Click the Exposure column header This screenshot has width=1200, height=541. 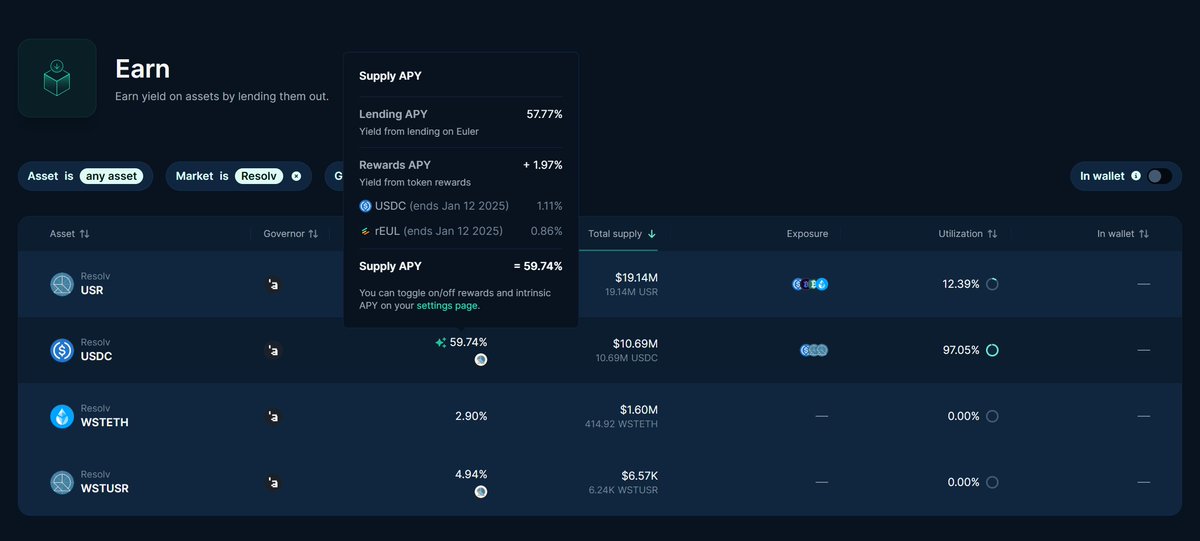tap(807, 234)
